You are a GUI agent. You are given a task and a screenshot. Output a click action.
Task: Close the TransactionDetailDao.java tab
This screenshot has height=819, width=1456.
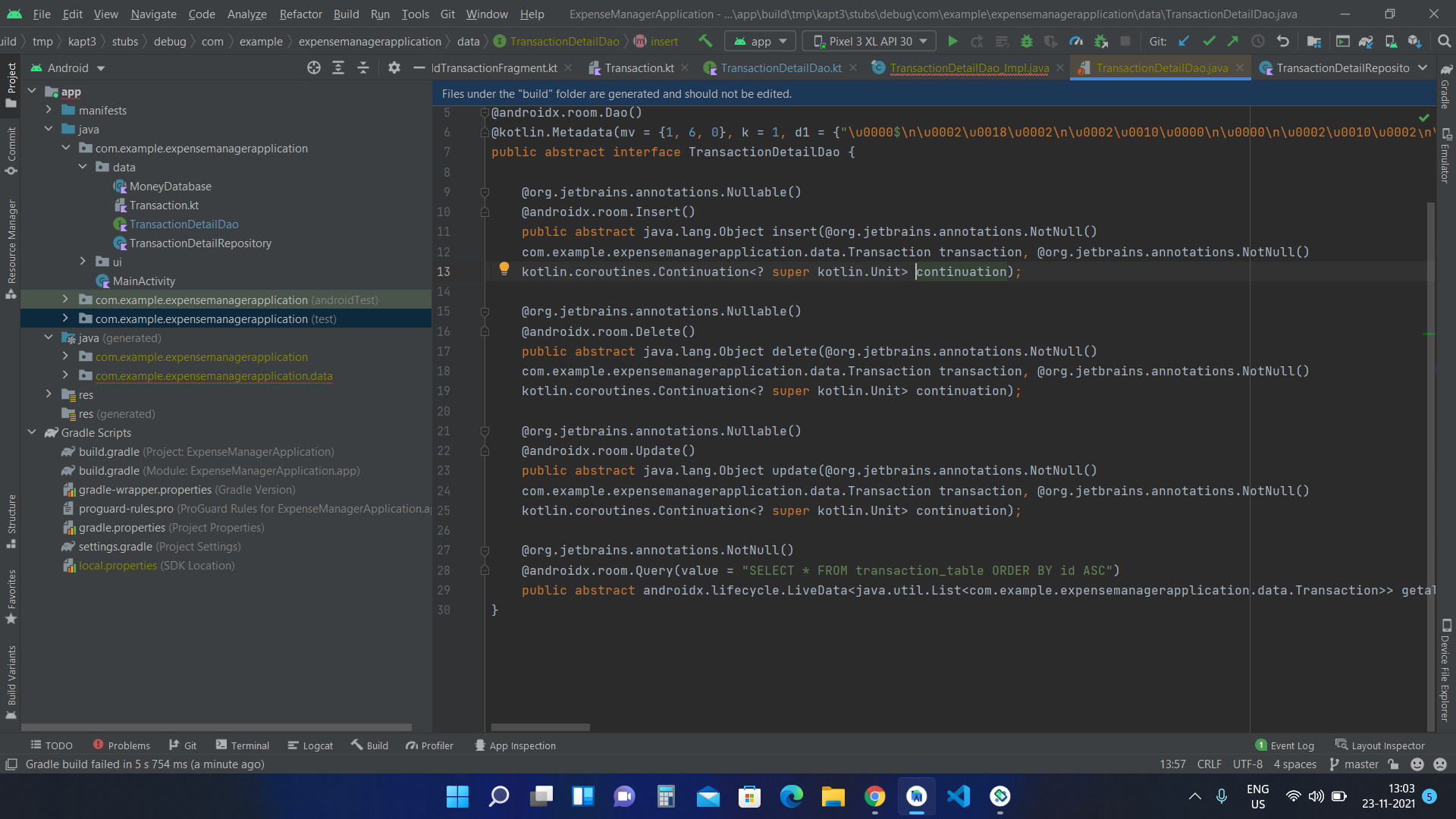pyautogui.click(x=1240, y=67)
